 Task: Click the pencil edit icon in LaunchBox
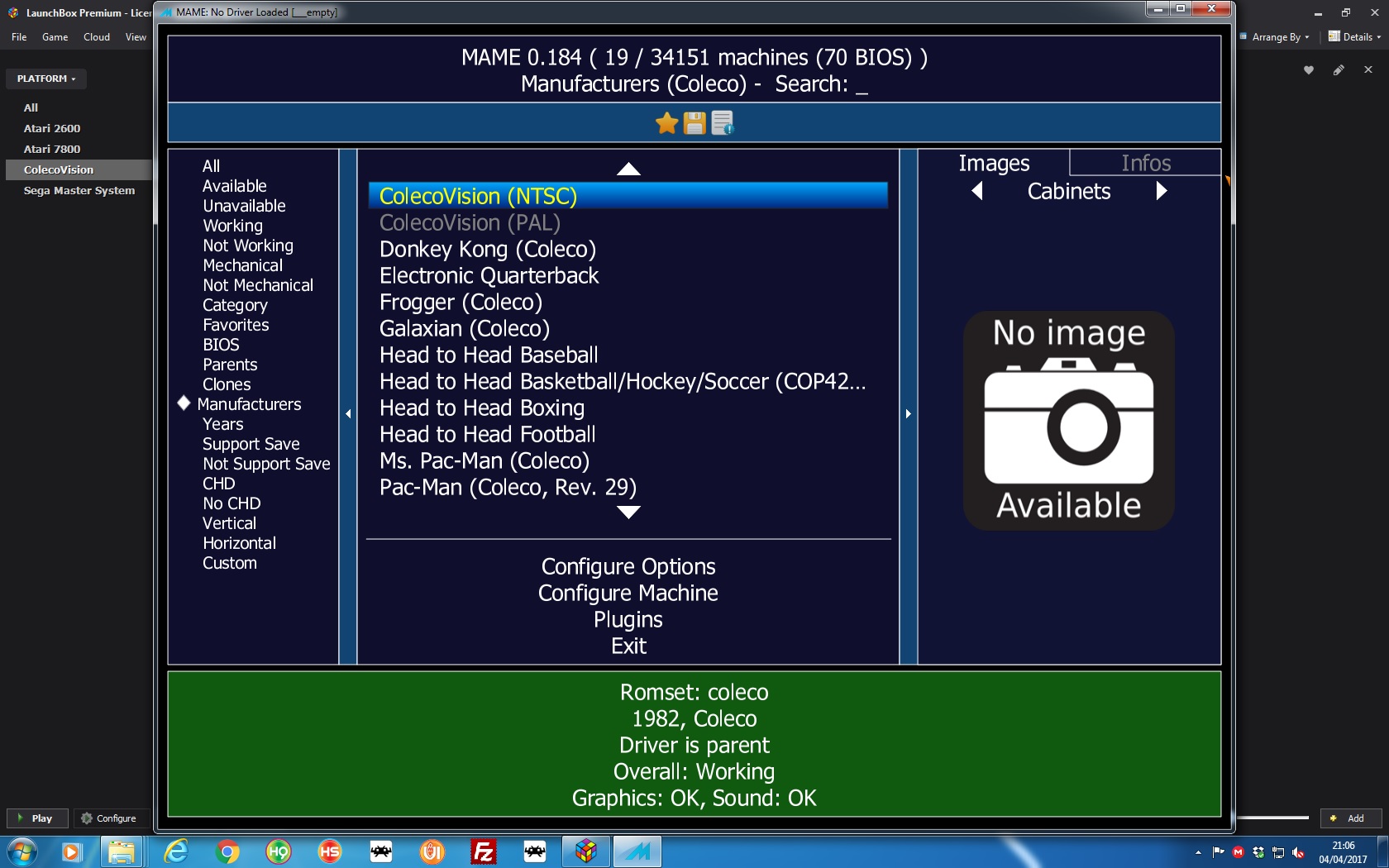click(1339, 70)
